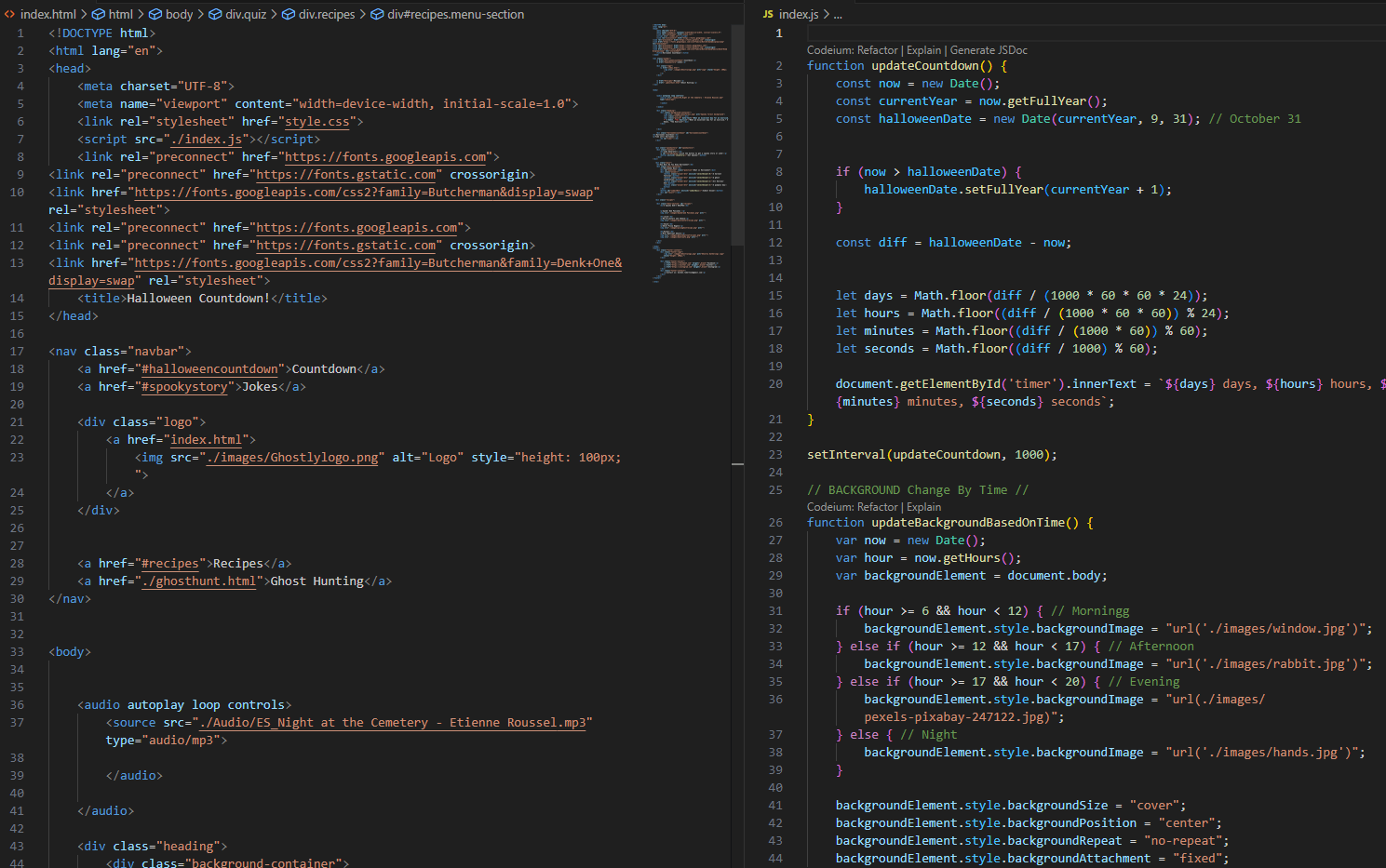Follow the style.css href link
1386x868 pixels.
pyautogui.click(x=316, y=122)
